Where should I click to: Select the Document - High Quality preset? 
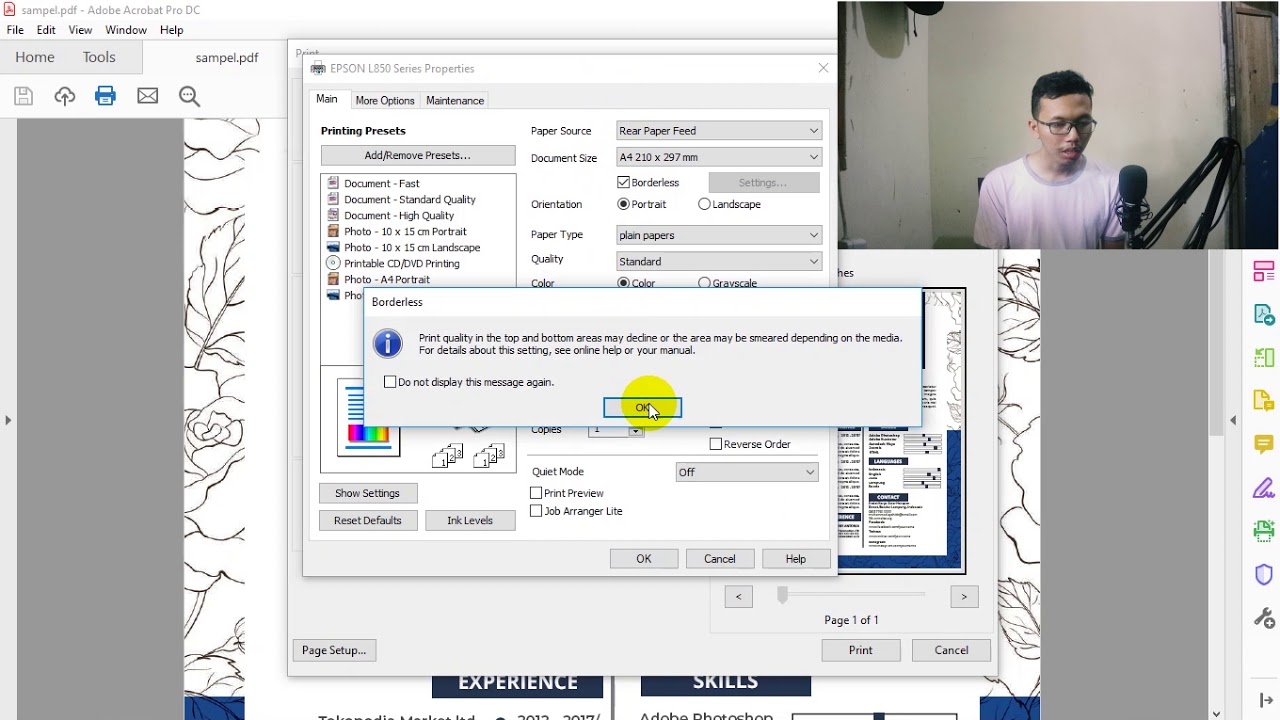coord(389,215)
